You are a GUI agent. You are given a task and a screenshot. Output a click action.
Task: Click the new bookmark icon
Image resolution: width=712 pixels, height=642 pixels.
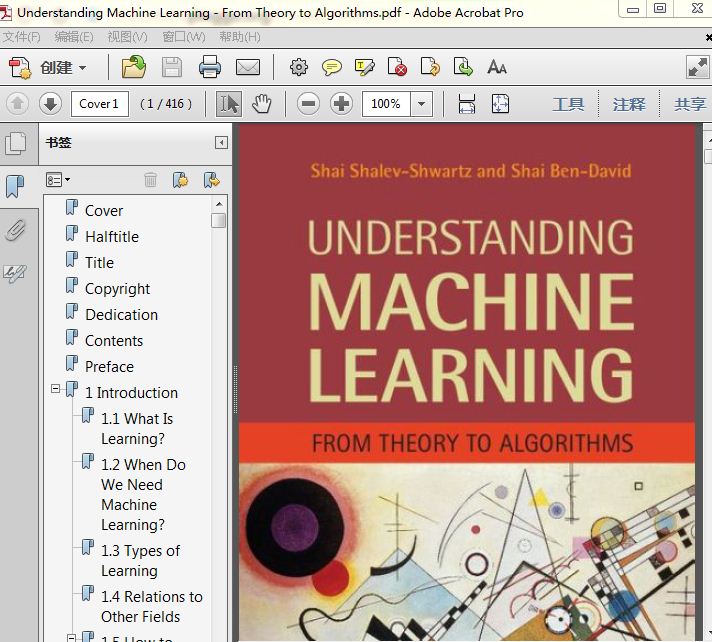[x=180, y=180]
